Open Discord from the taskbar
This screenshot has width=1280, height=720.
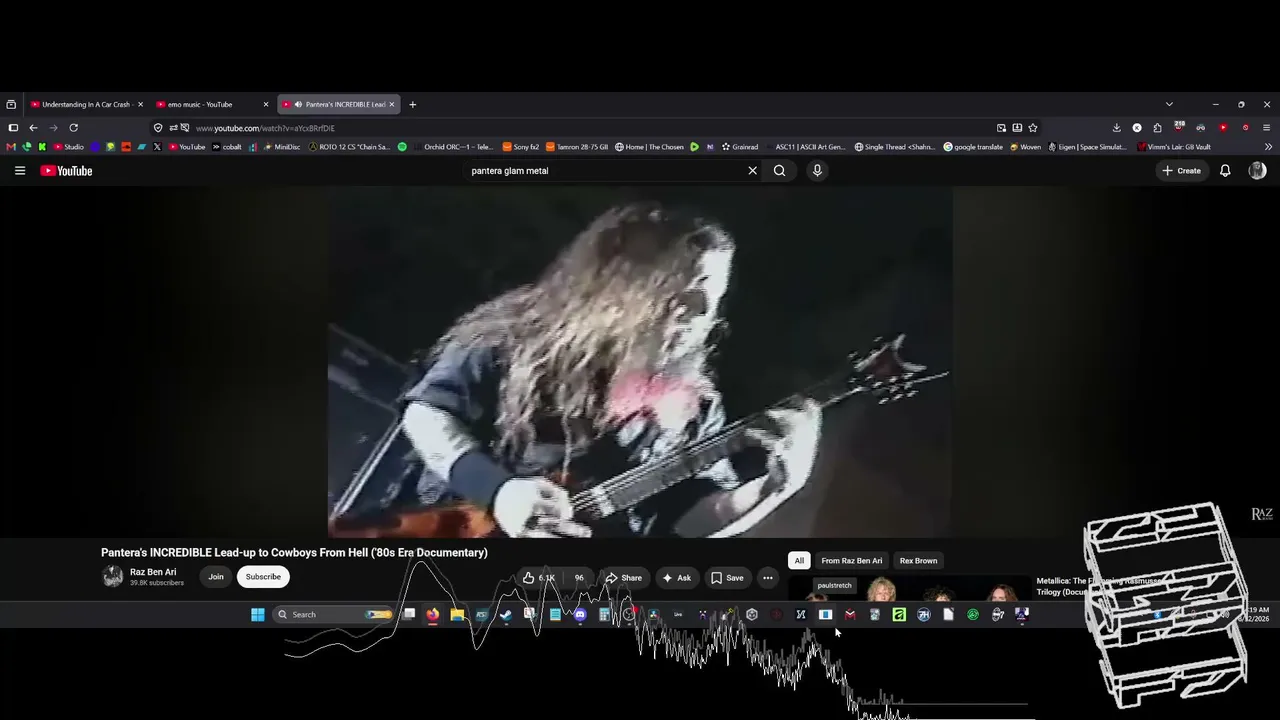pos(579,615)
